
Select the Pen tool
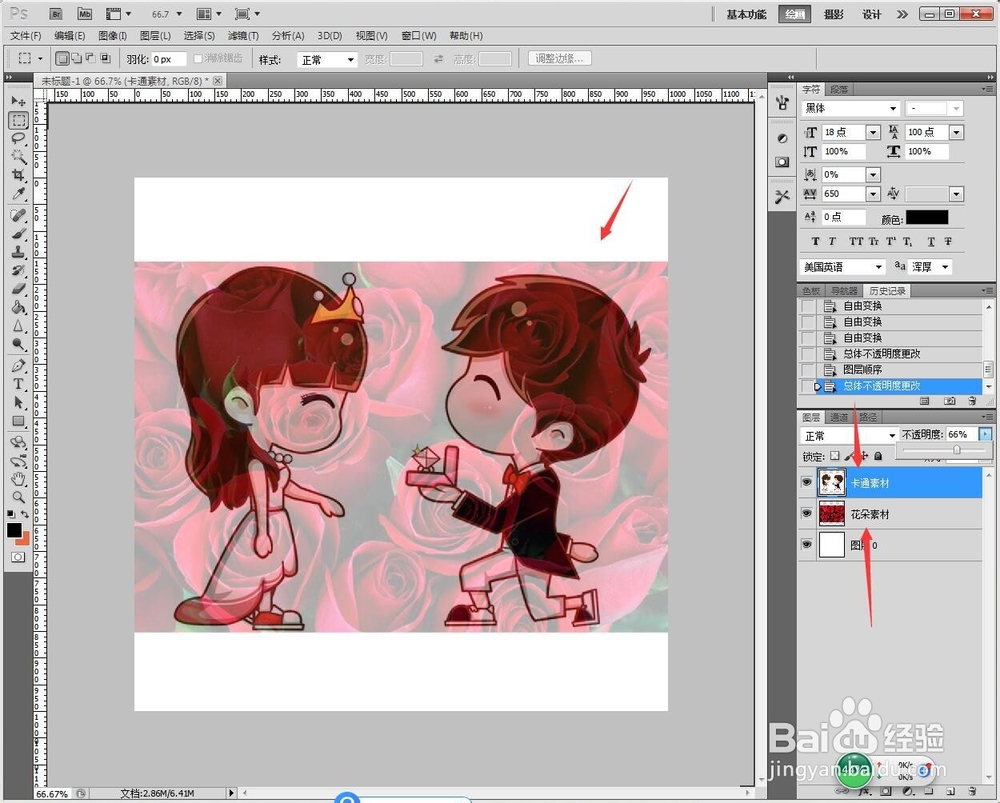(x=18, y=366)
